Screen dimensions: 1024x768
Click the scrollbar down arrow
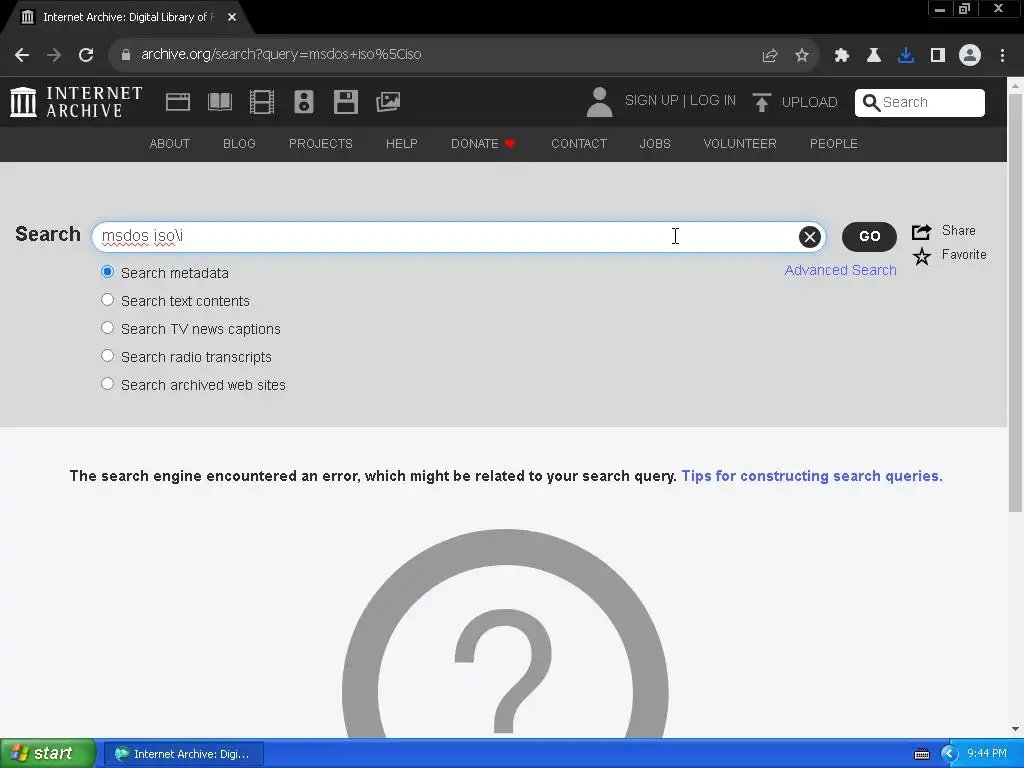(x=1015, y=729)
